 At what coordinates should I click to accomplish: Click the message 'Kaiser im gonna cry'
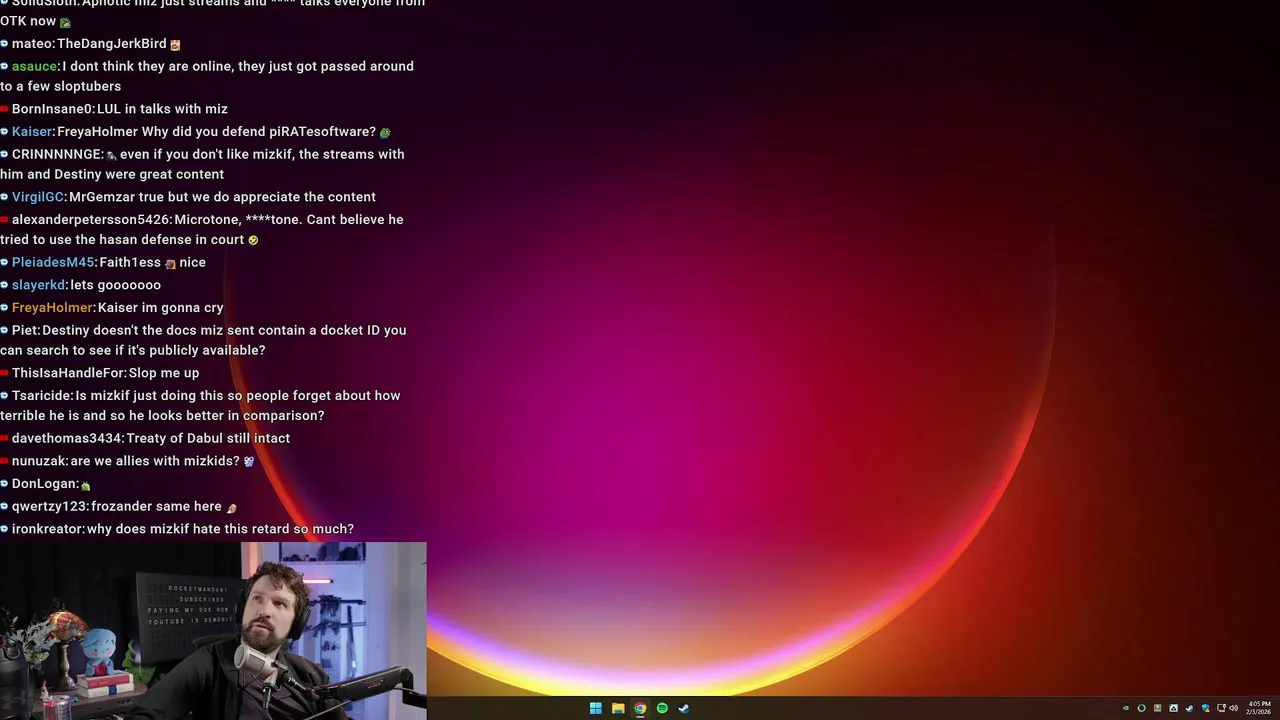(x=160, y=307)
